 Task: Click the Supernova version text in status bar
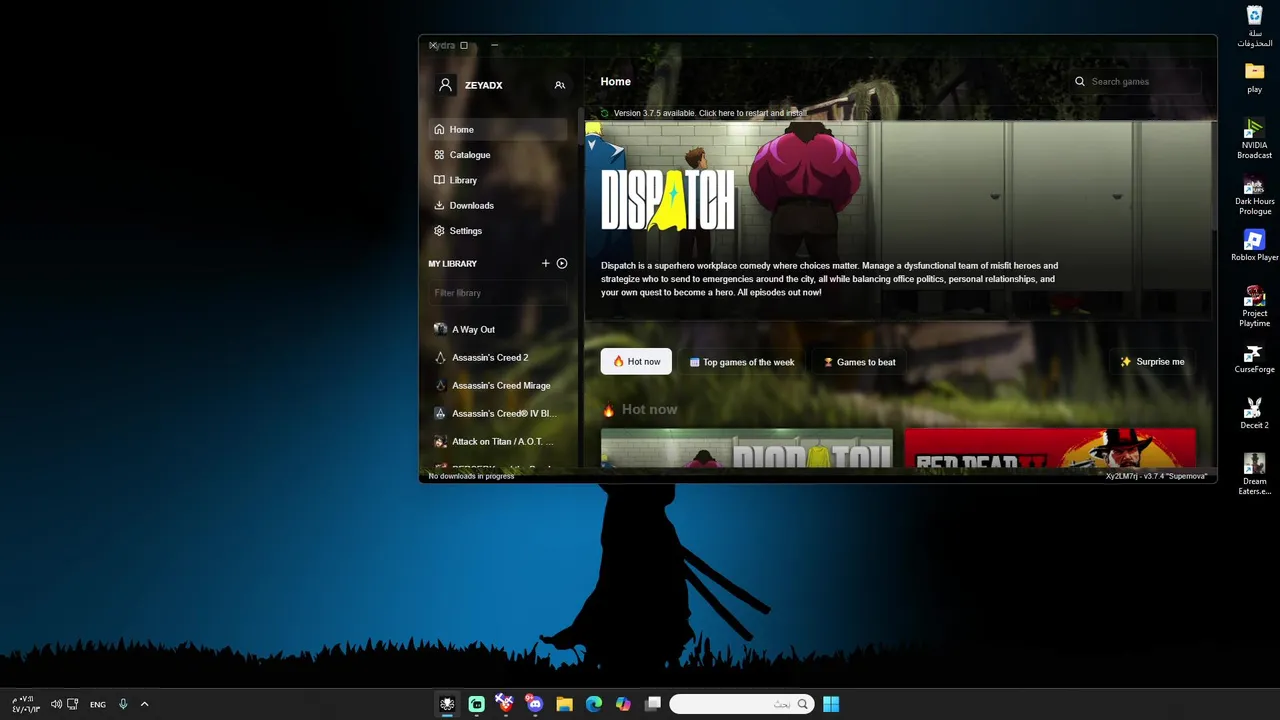(x=1156, y=476)
